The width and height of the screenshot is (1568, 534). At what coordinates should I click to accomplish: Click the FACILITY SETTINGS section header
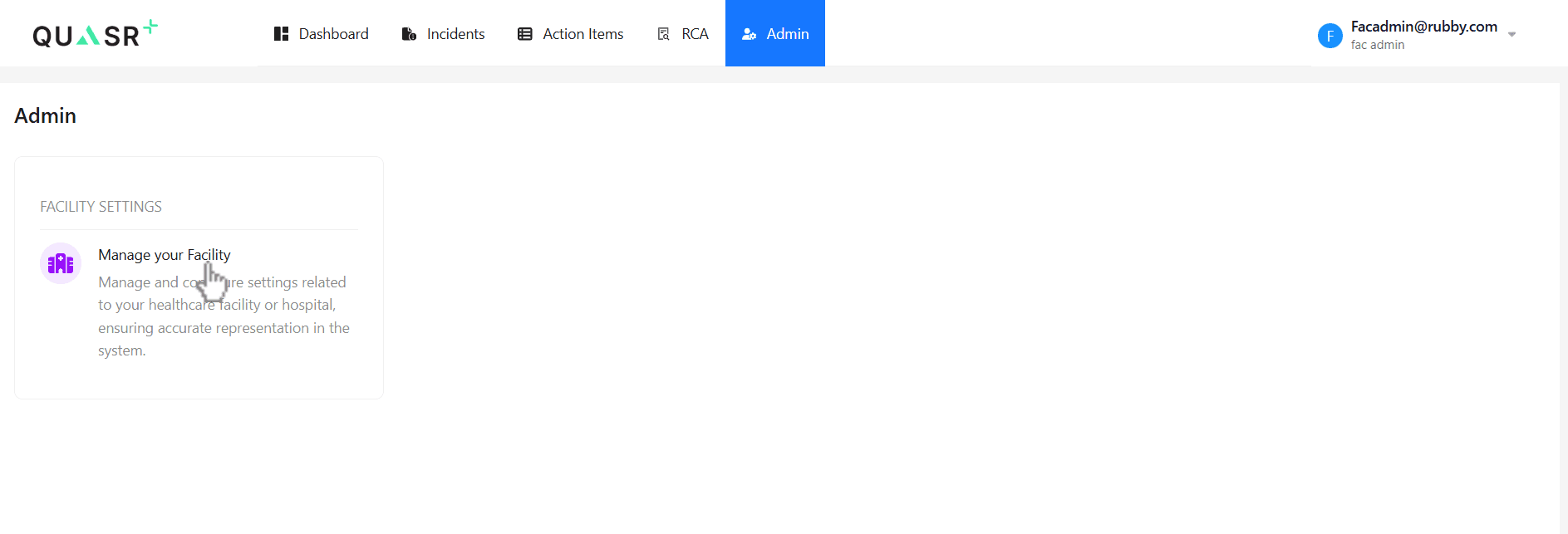101,207
